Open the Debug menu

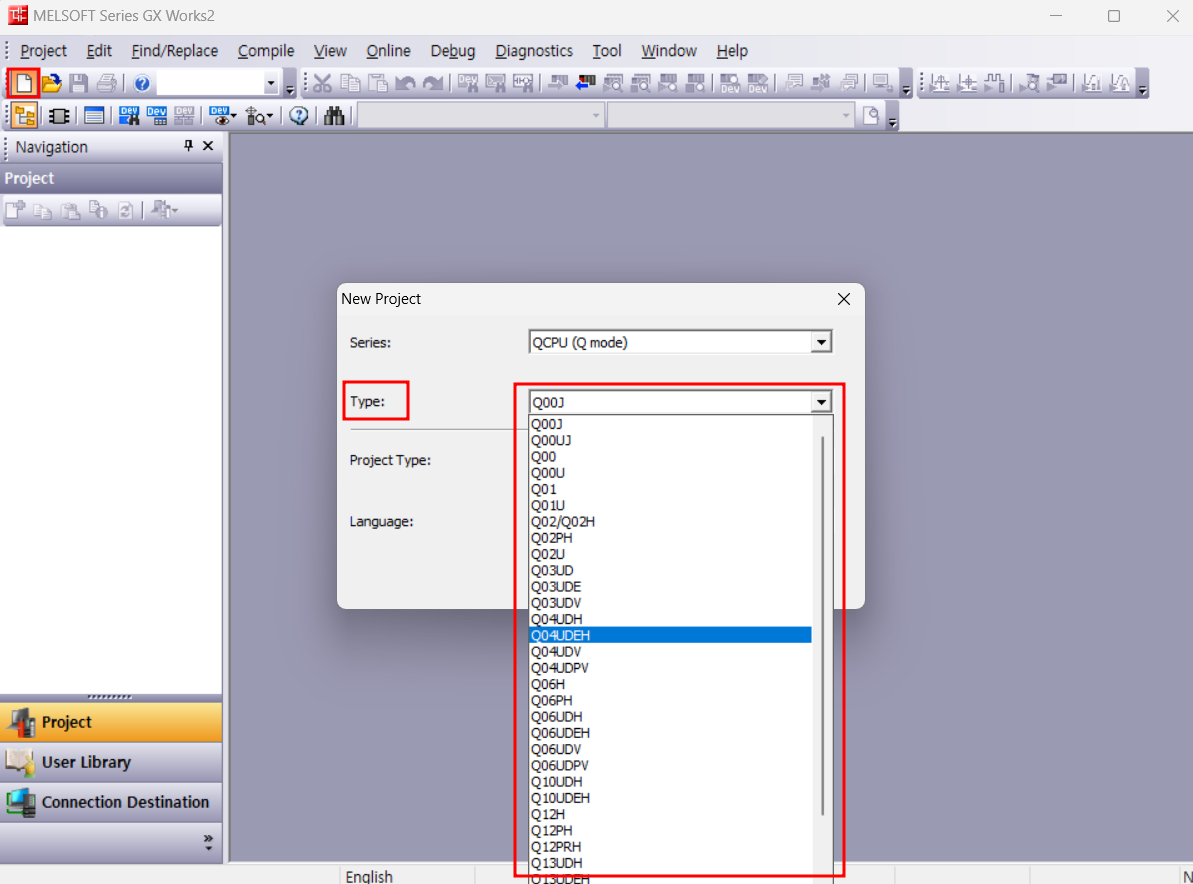point(453,51)
